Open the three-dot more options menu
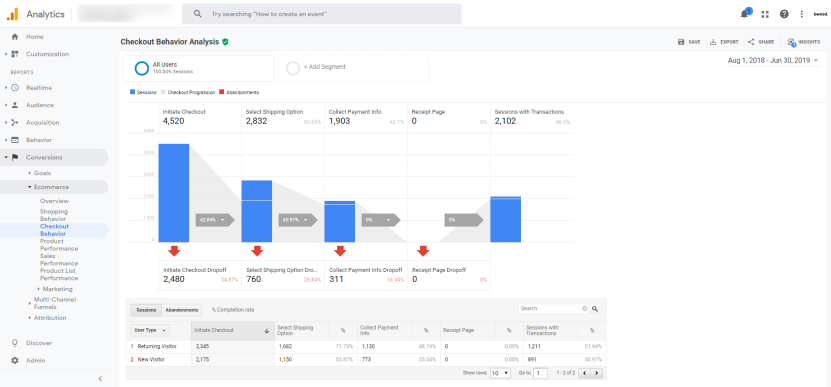 [x=801, y=14]
